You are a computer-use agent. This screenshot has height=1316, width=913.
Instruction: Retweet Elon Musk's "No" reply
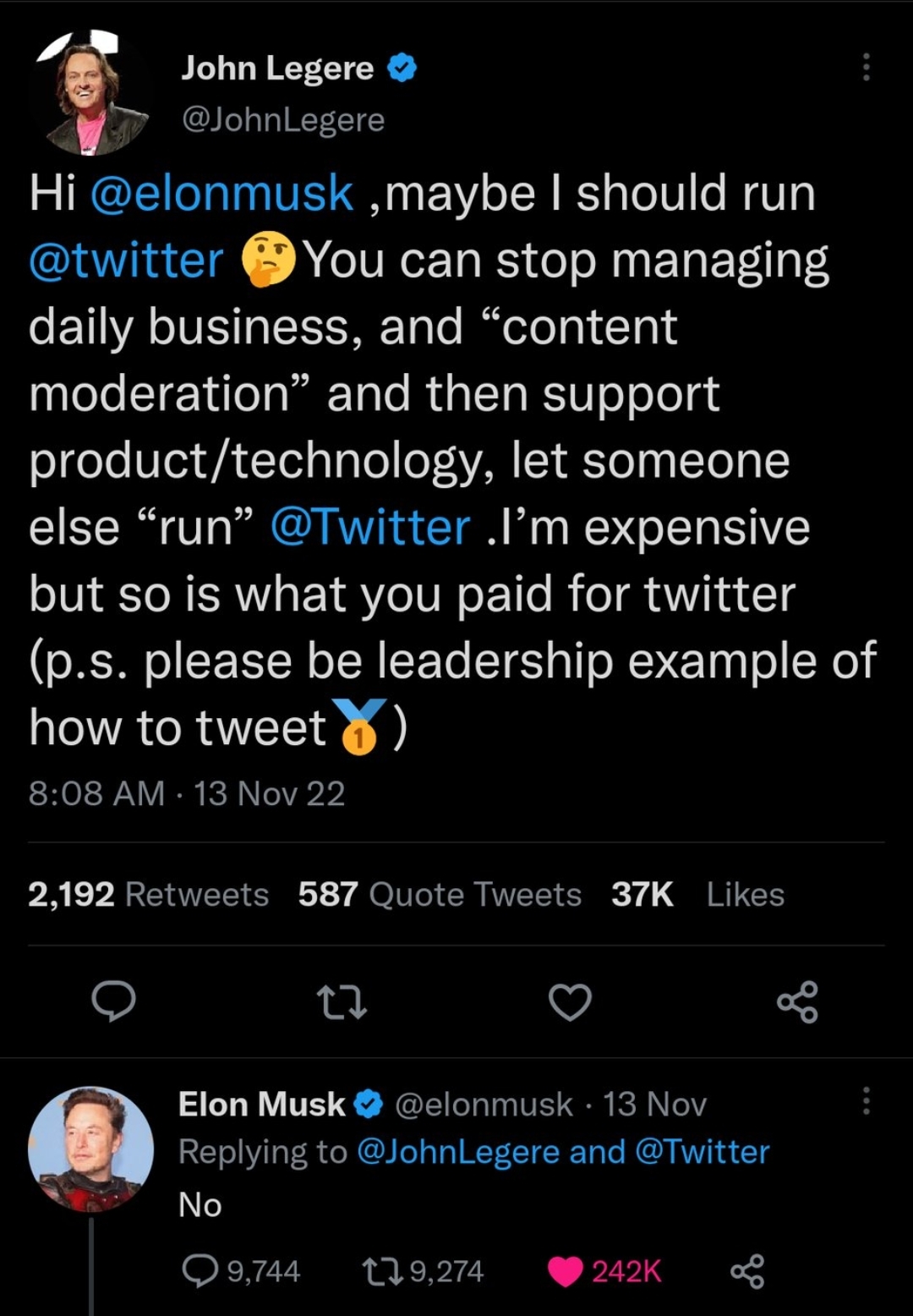376,1271
